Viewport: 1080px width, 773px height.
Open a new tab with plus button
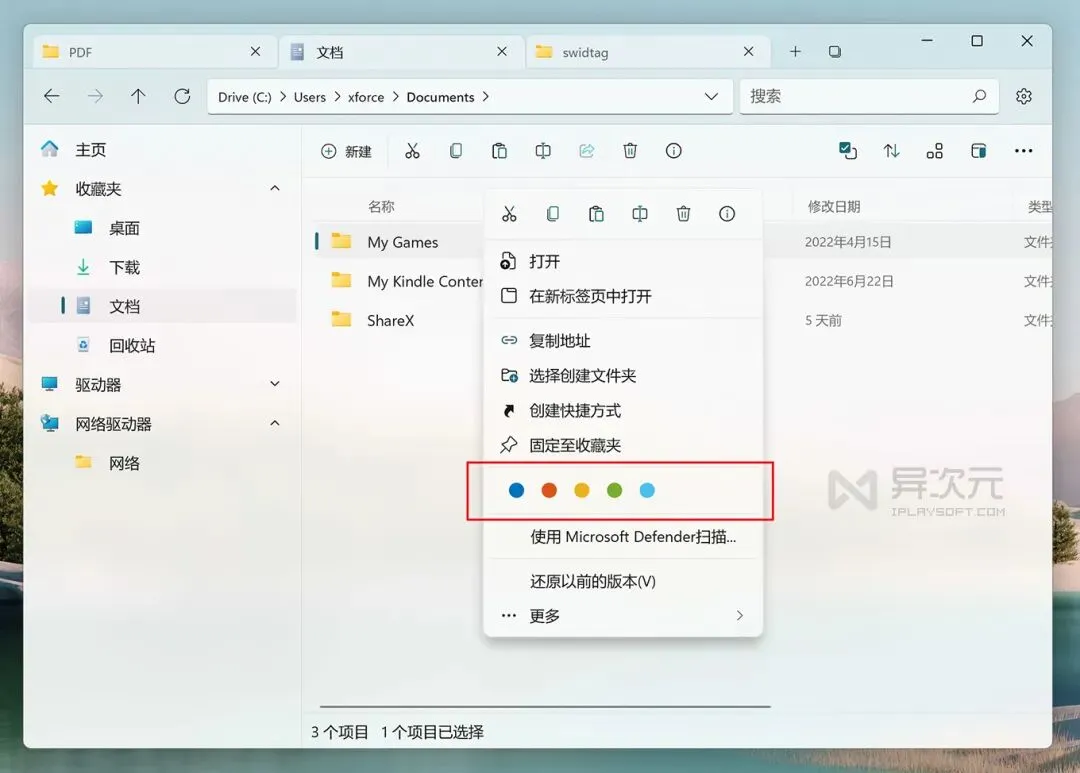(x=795, y=52)
